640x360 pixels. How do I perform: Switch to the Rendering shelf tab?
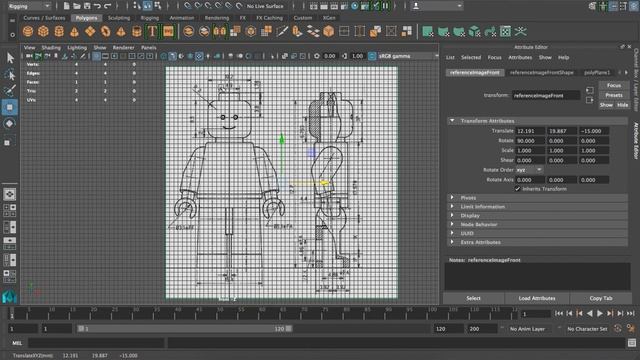(x=217, y=18)
